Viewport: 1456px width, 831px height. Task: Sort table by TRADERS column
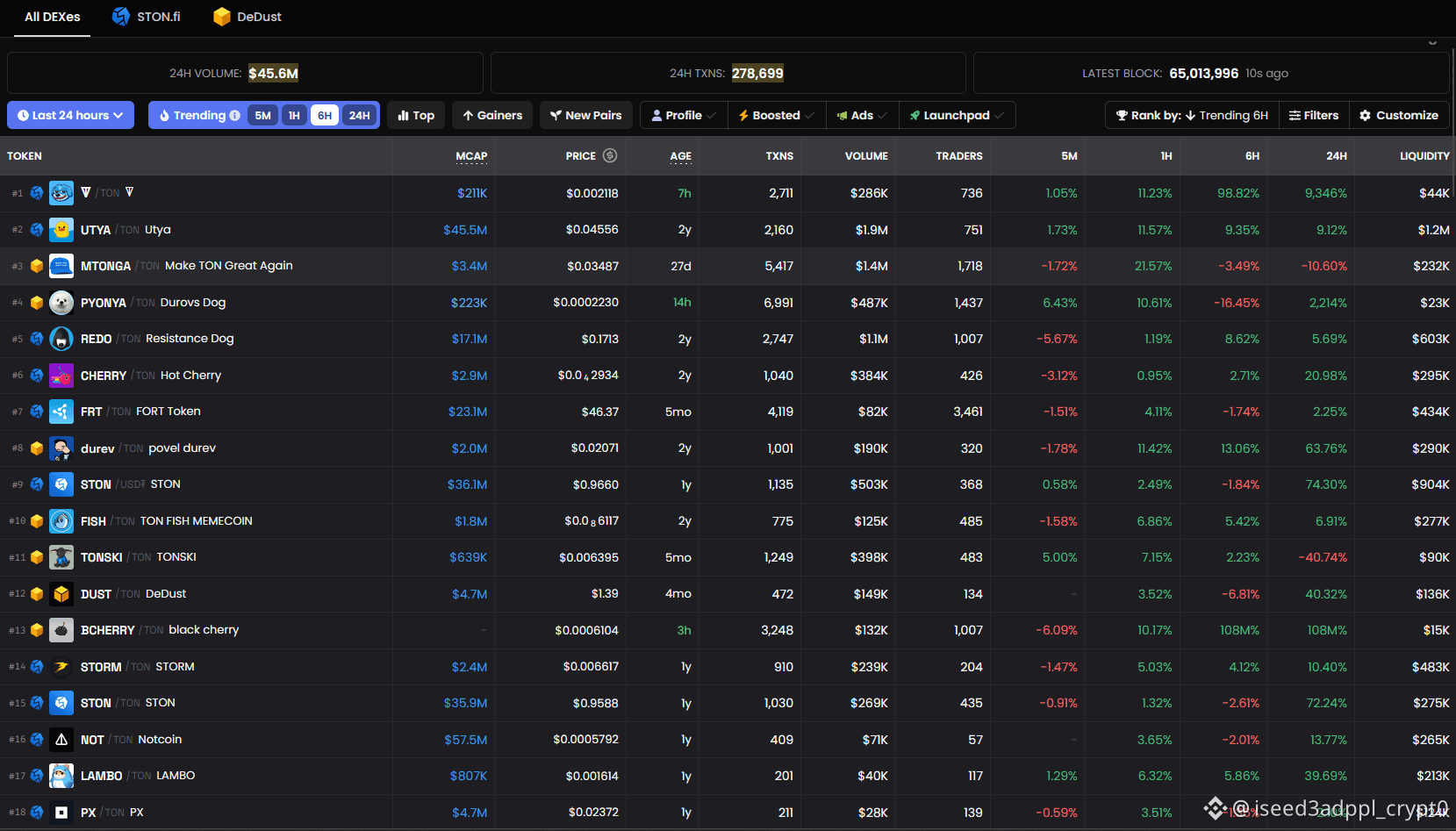(959, 156)
